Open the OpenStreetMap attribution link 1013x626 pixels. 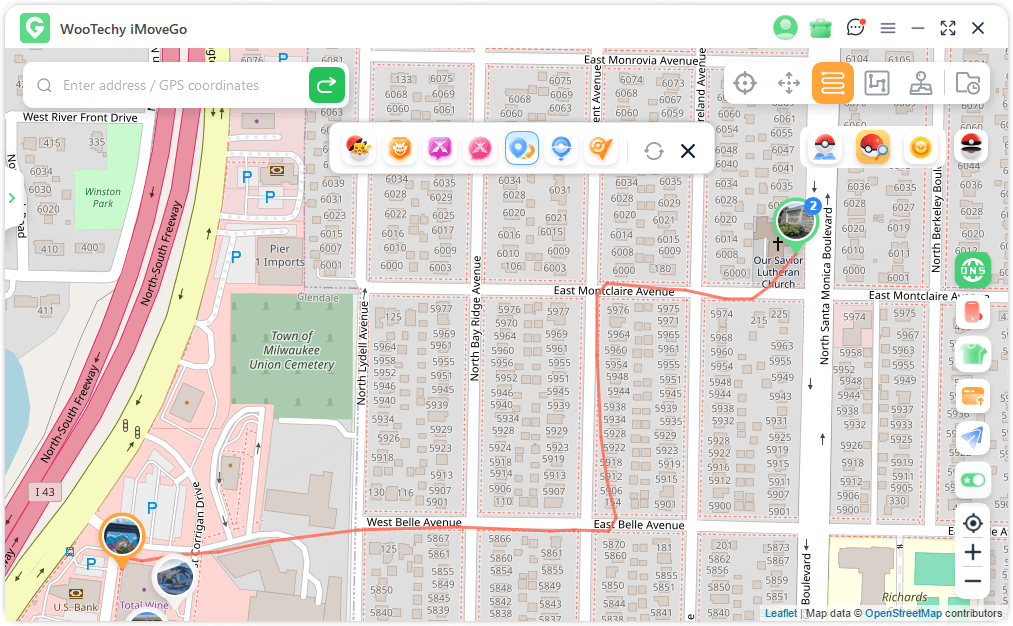point(902,613)
